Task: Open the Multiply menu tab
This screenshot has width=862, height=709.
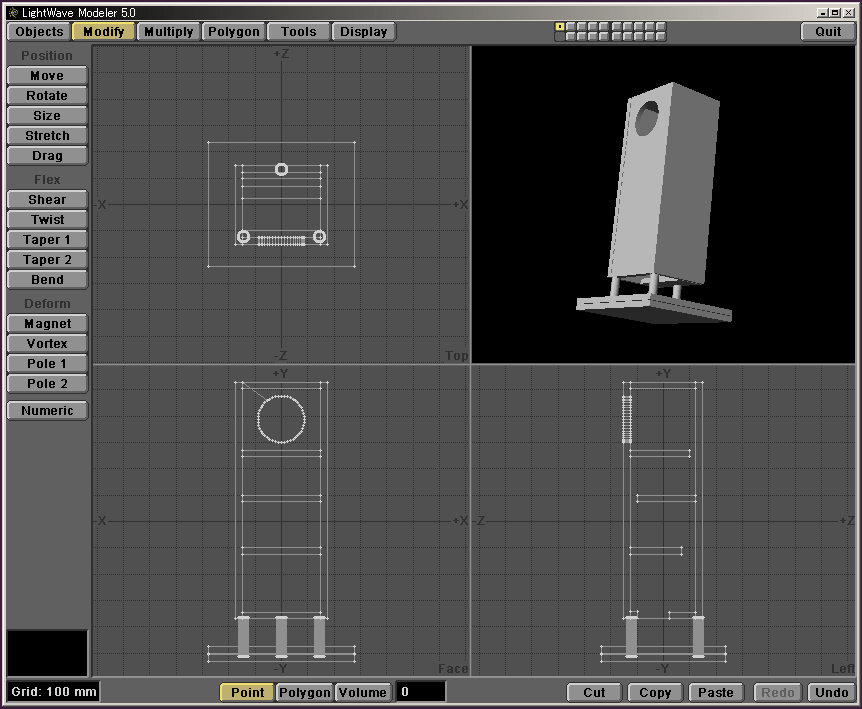Action: tap(168, 32)
